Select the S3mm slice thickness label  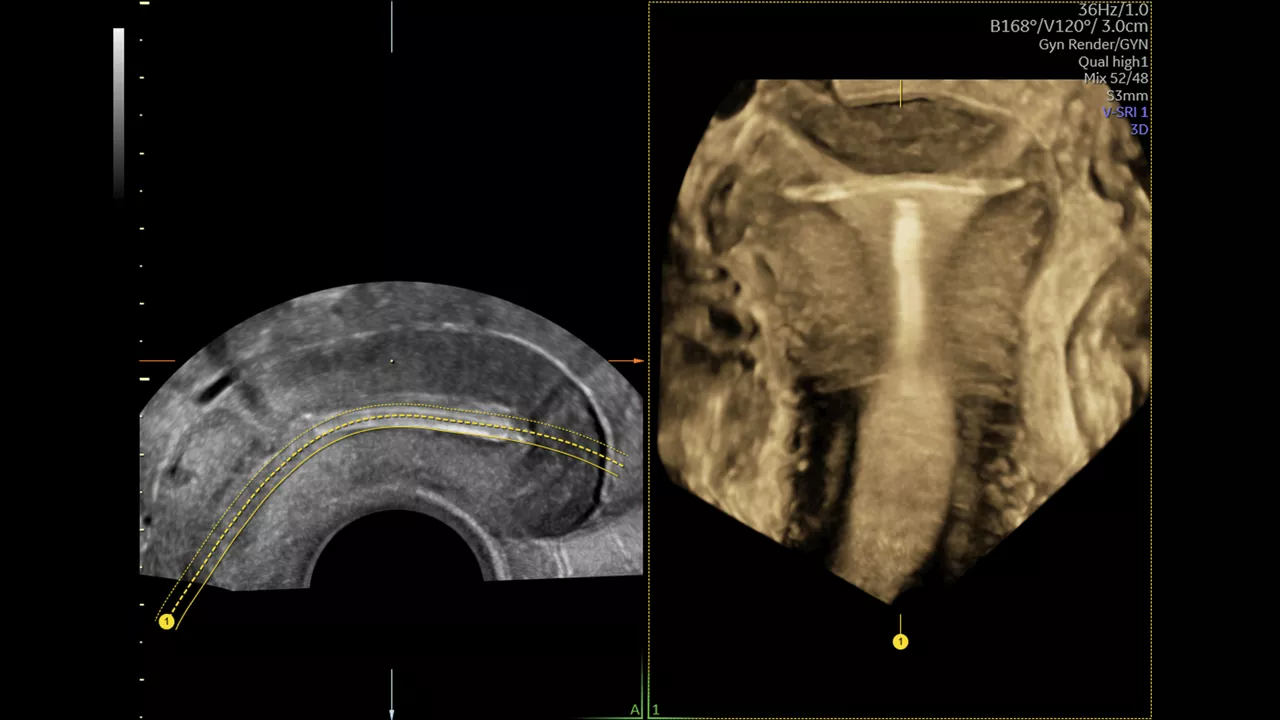click(x=1127, y=96)
